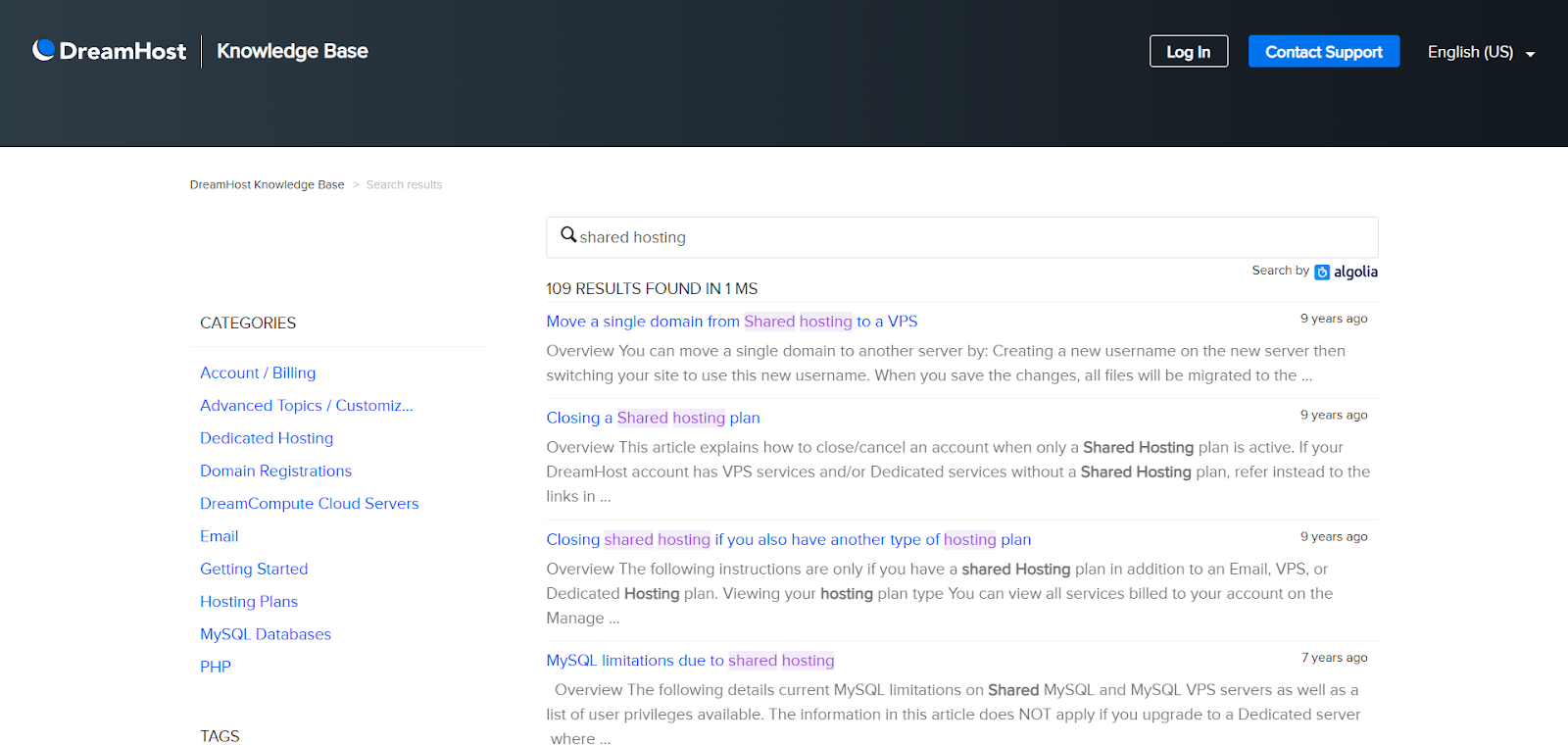Click the Log In button
Viewport: 1568px width, 745px height.
(1189, 52)
